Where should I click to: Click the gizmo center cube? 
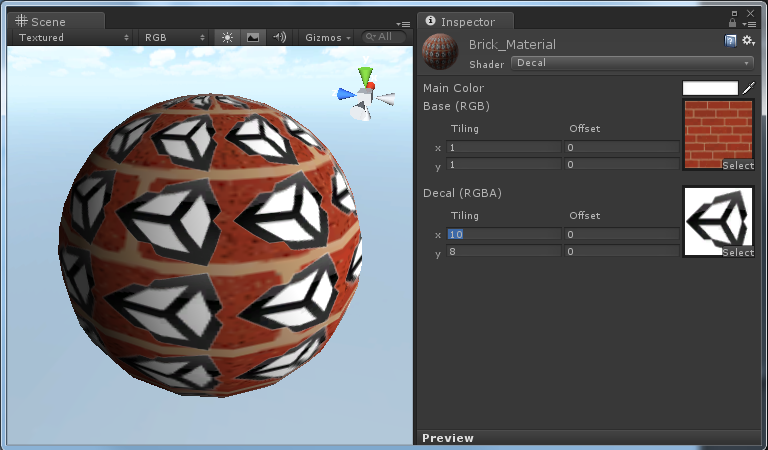pyautogui.click(x=364, y=96)
